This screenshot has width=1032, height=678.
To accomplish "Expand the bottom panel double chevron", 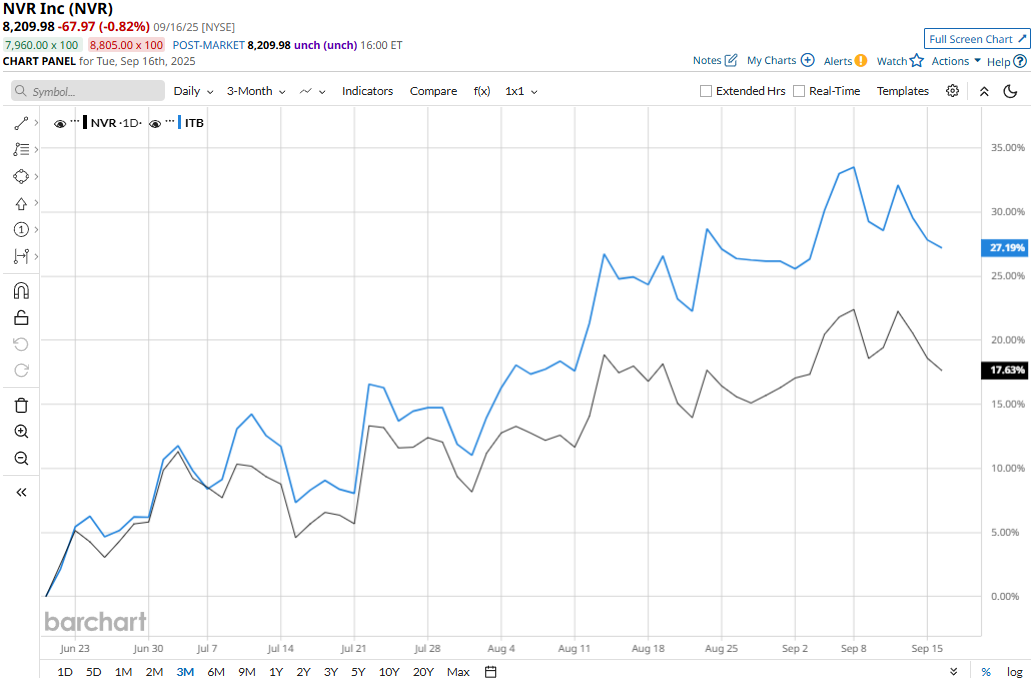I will (954, 671).
